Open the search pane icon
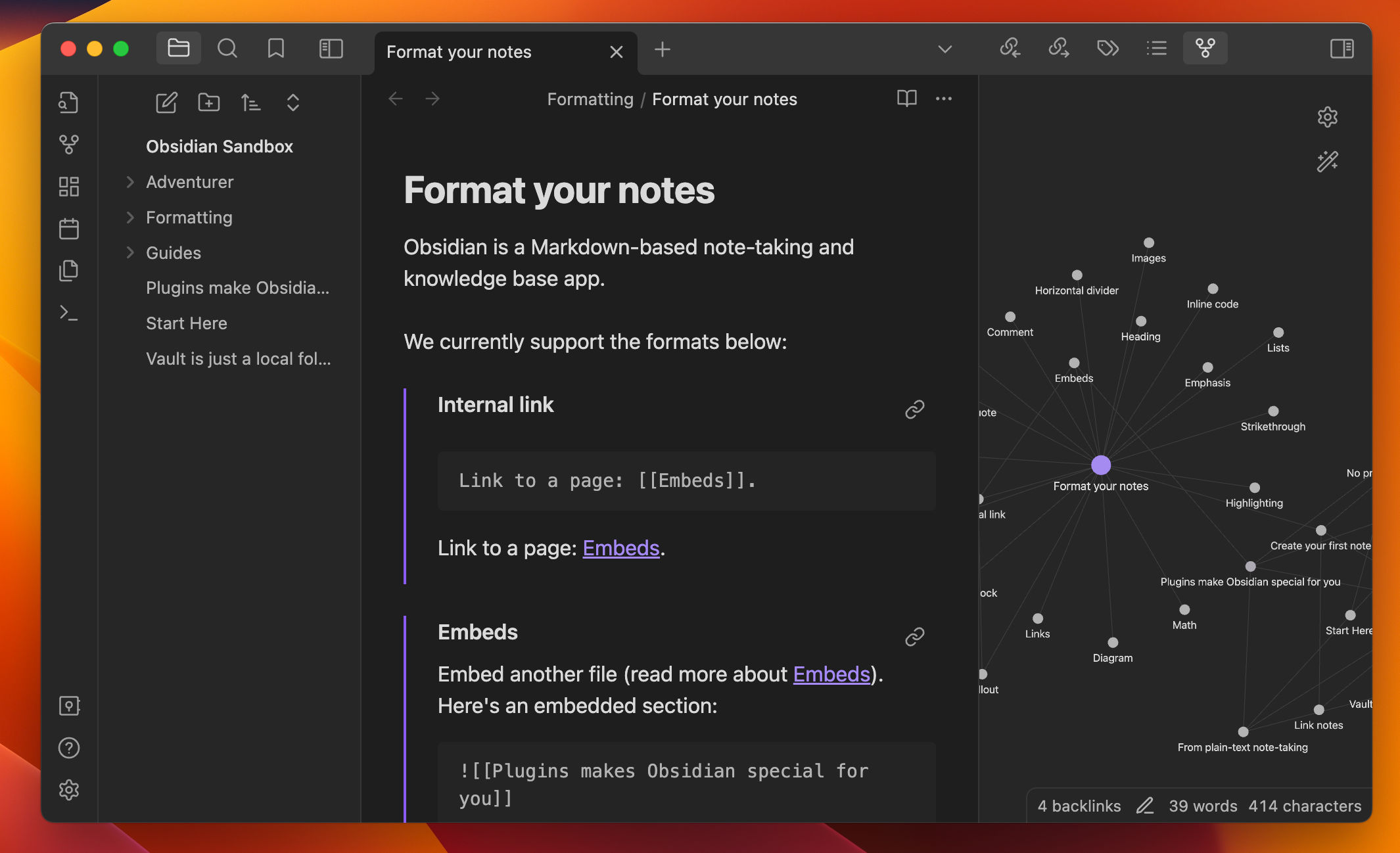 click(227, 49)
